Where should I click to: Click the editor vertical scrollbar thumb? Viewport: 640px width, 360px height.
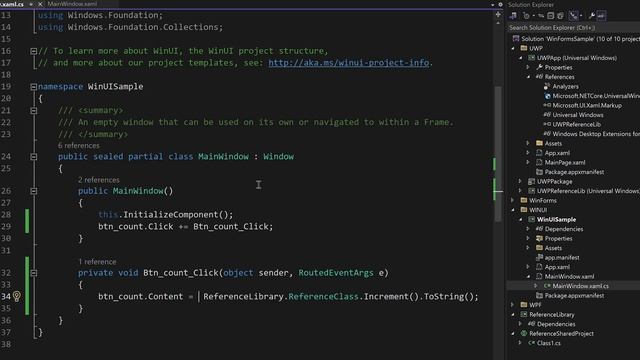[x=498, y=153]
